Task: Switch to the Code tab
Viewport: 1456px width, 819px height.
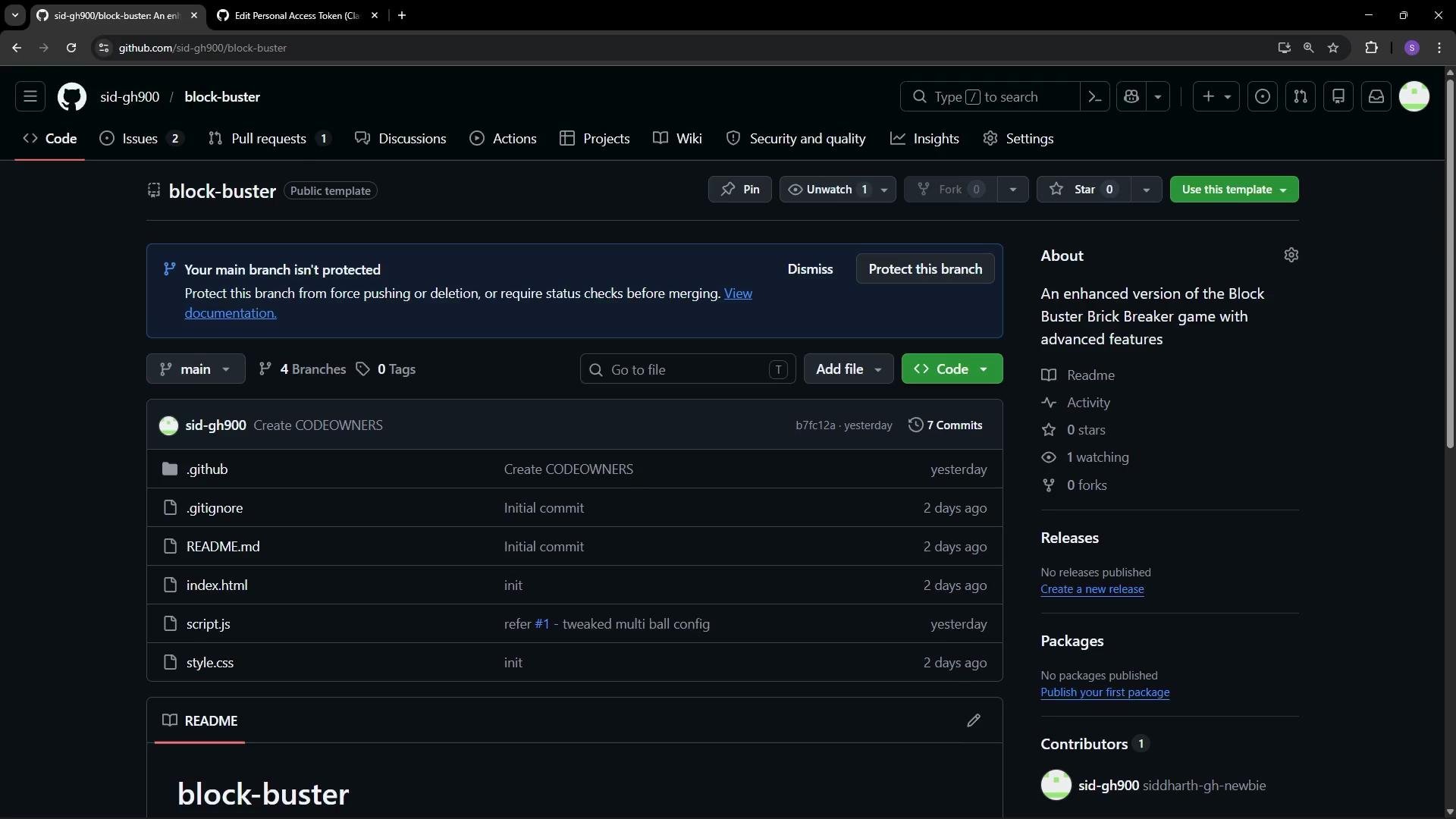Action: point(50,139)
